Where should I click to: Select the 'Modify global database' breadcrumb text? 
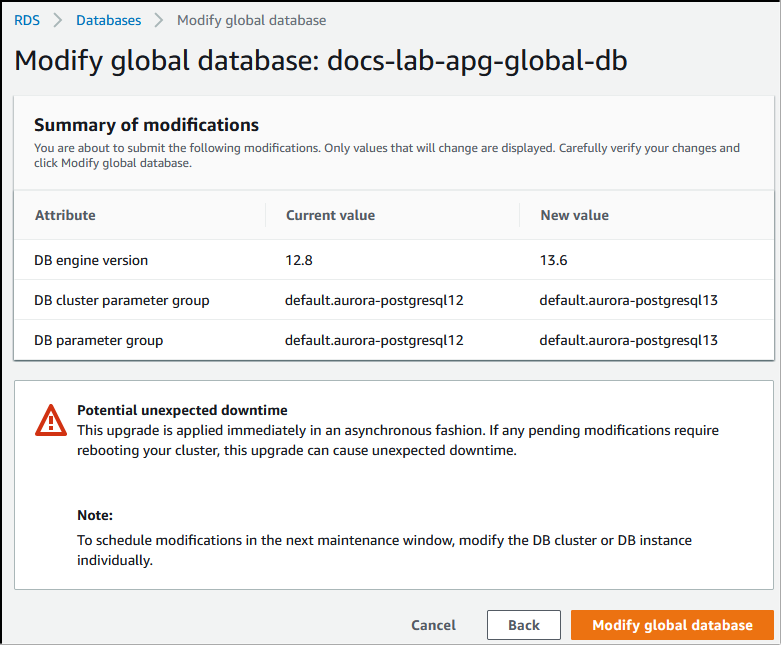pos(251,20)
